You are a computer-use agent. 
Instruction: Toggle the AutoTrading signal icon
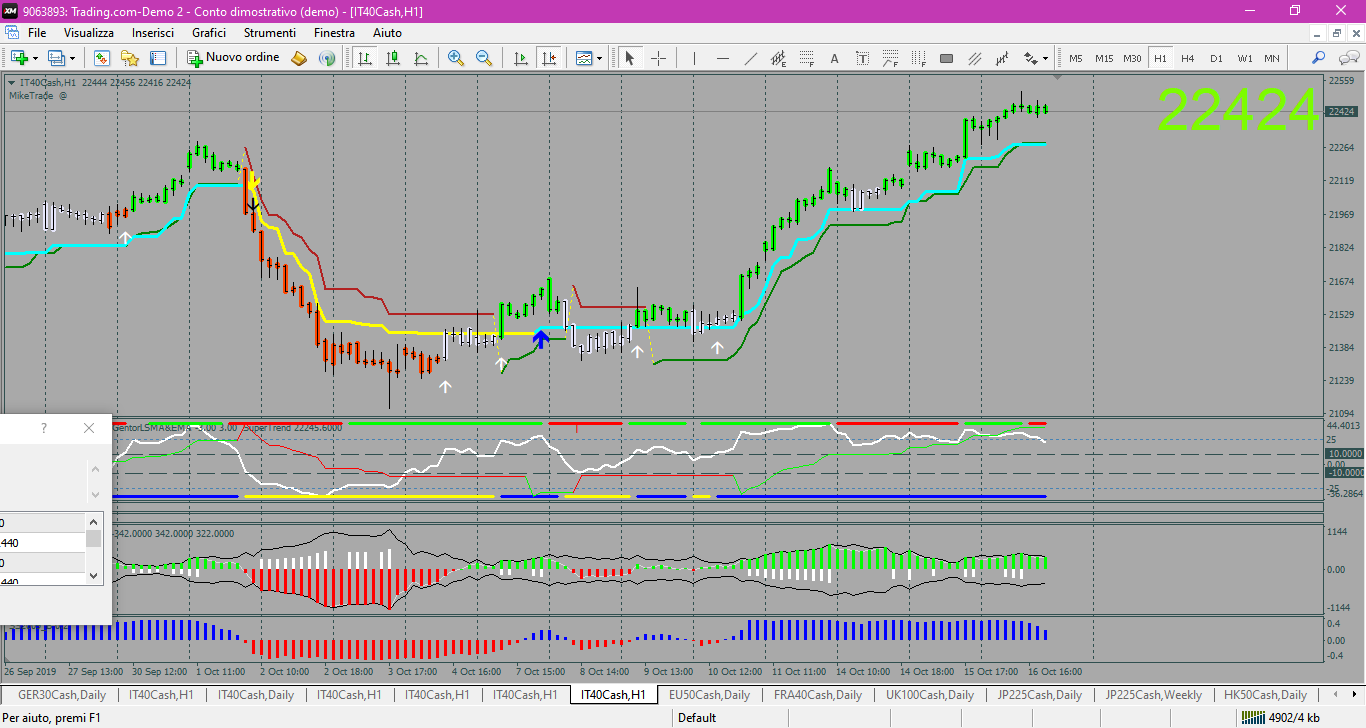tap(326, 58)
